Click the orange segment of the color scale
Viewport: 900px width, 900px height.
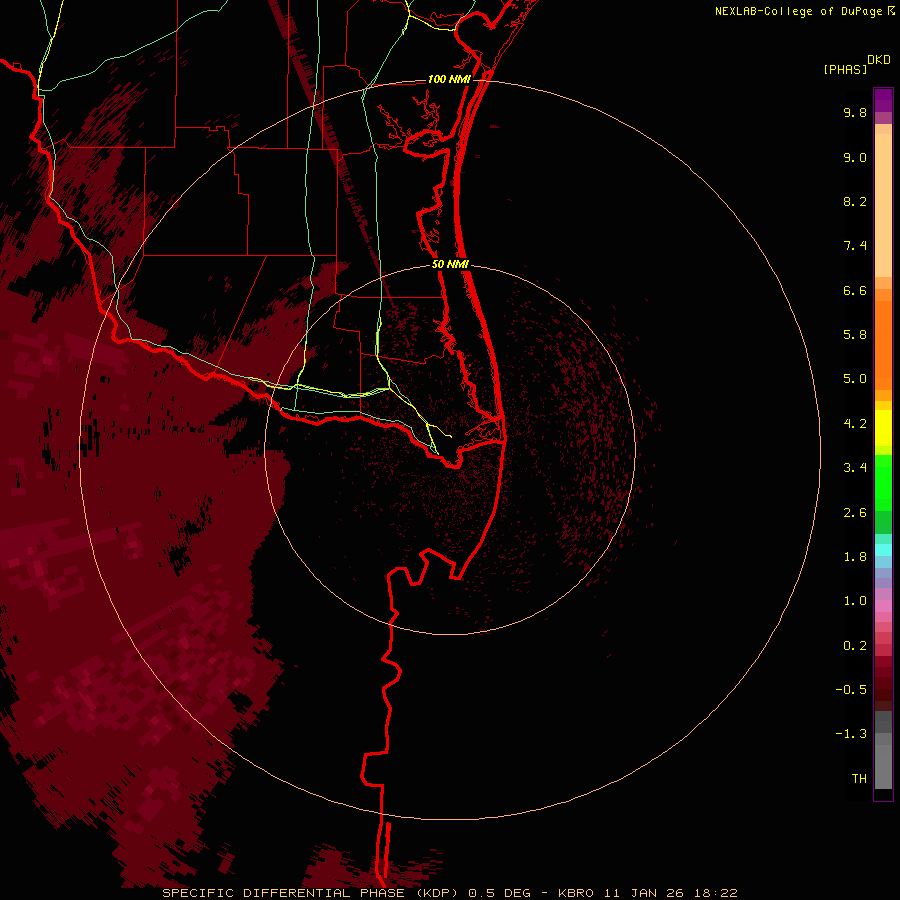[883, 345]
